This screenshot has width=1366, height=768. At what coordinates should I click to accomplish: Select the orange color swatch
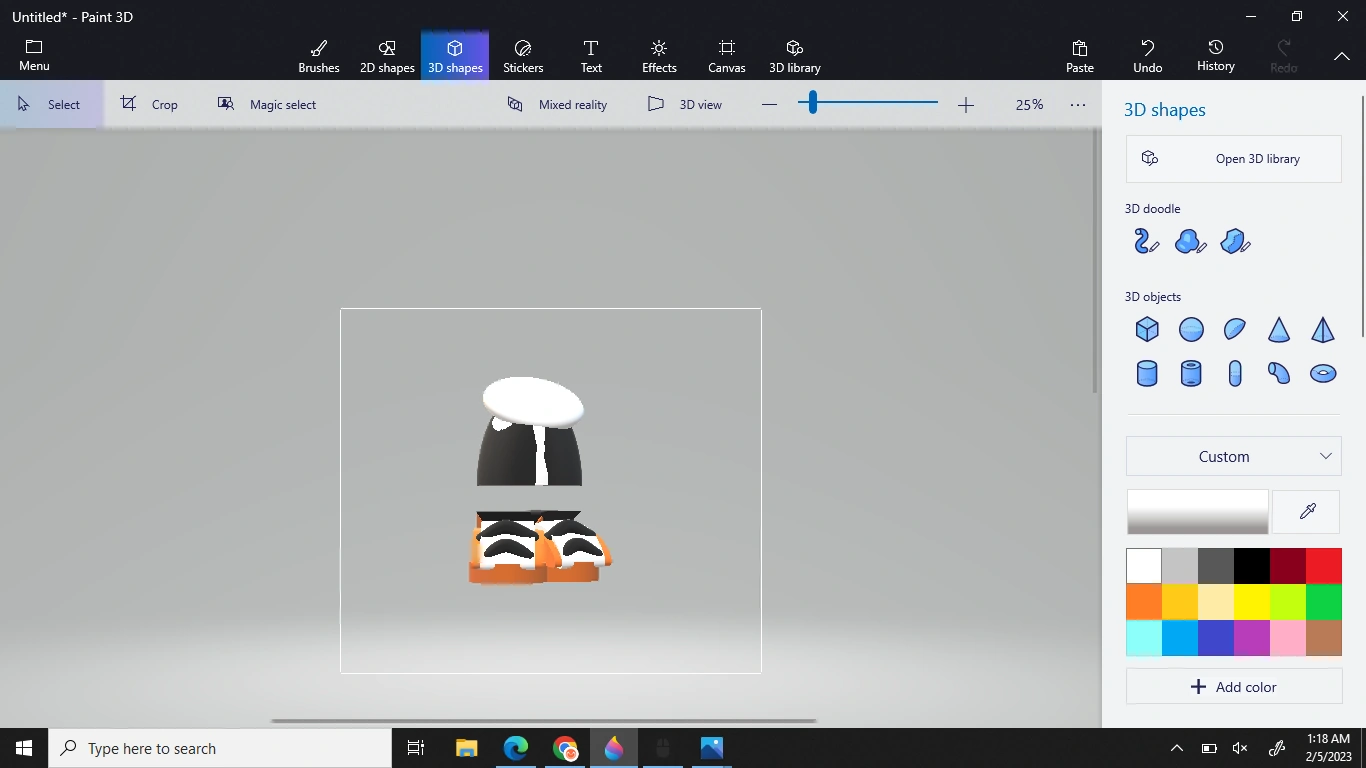tap(1144, 602)
